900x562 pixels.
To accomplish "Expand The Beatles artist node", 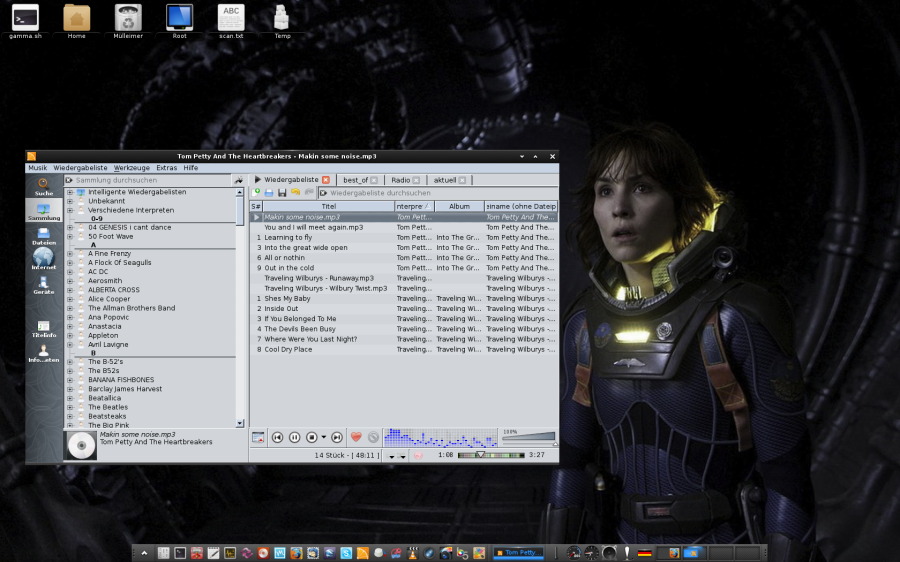I will coord(70,407).
